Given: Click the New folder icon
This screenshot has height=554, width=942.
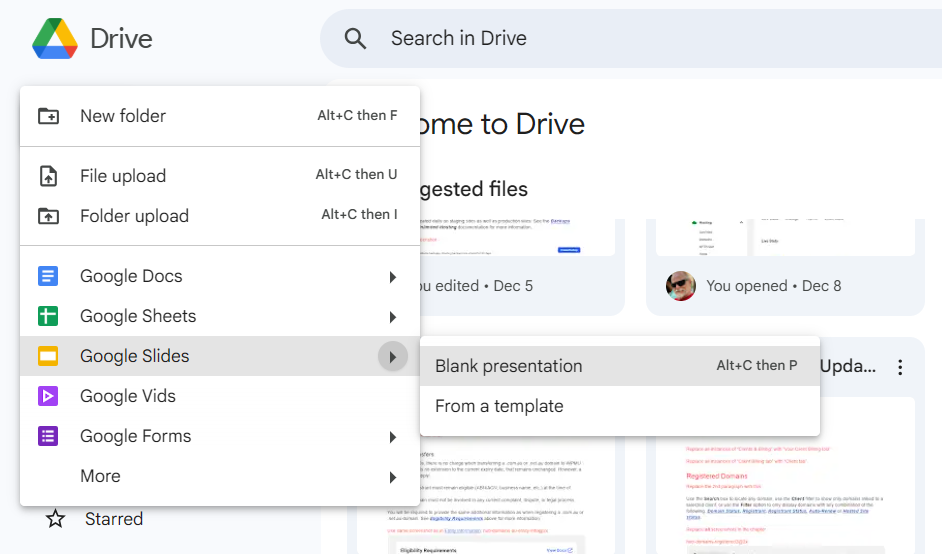Looking at the screenshot, I should (x=49, y=116).
